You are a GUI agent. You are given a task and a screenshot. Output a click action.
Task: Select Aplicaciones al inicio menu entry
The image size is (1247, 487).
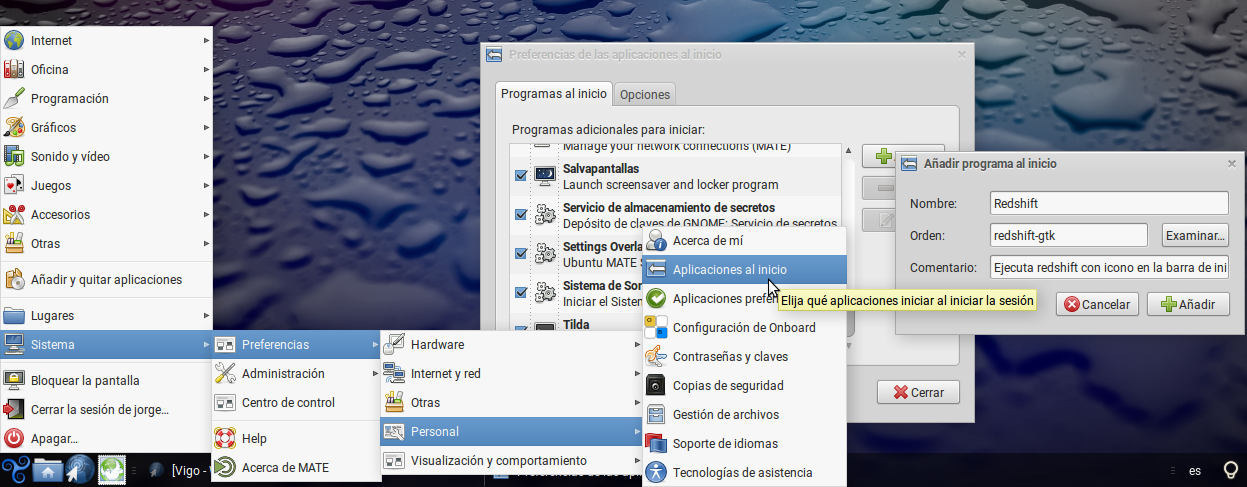coord(729,270)
